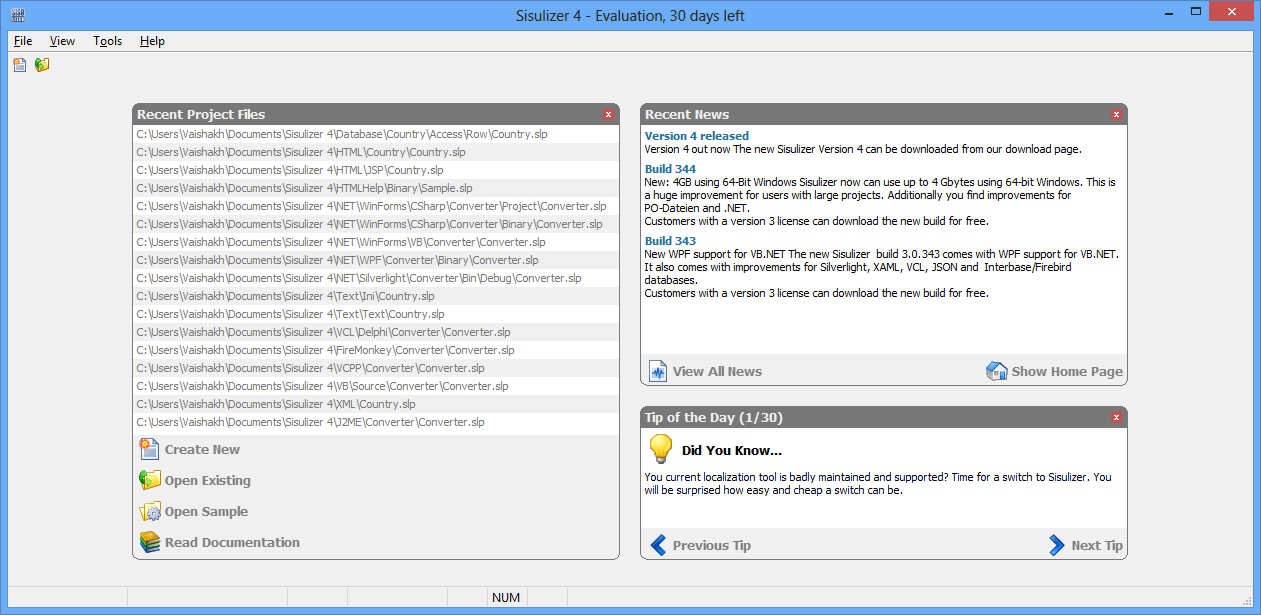
Task: Open VCL\Delphi\Converter\Converter.slp project
Action: pyautogui.click(x=376, y=332)
